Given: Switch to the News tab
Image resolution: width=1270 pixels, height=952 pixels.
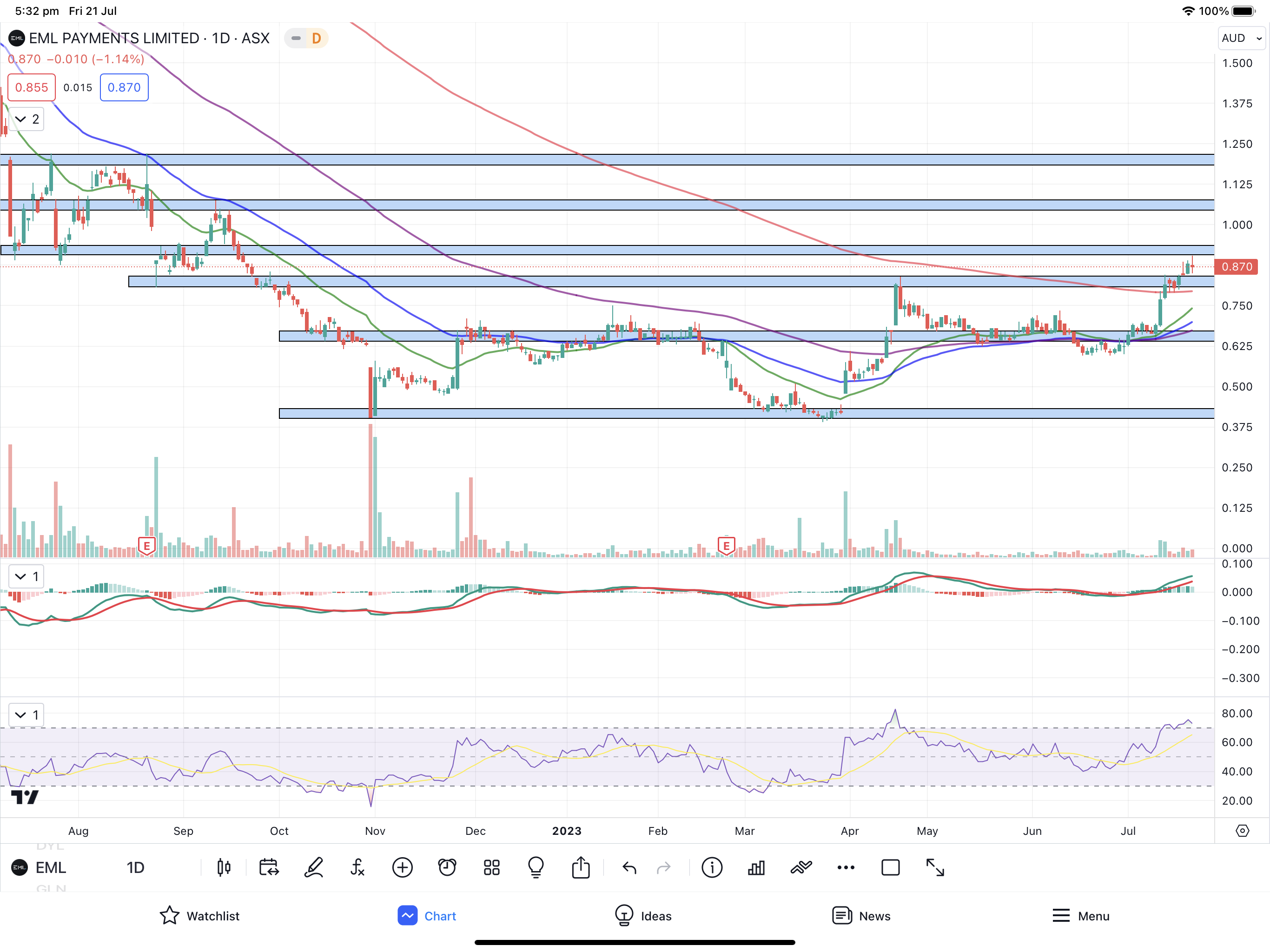Looking at the screenshot, I should coord(861,916).
